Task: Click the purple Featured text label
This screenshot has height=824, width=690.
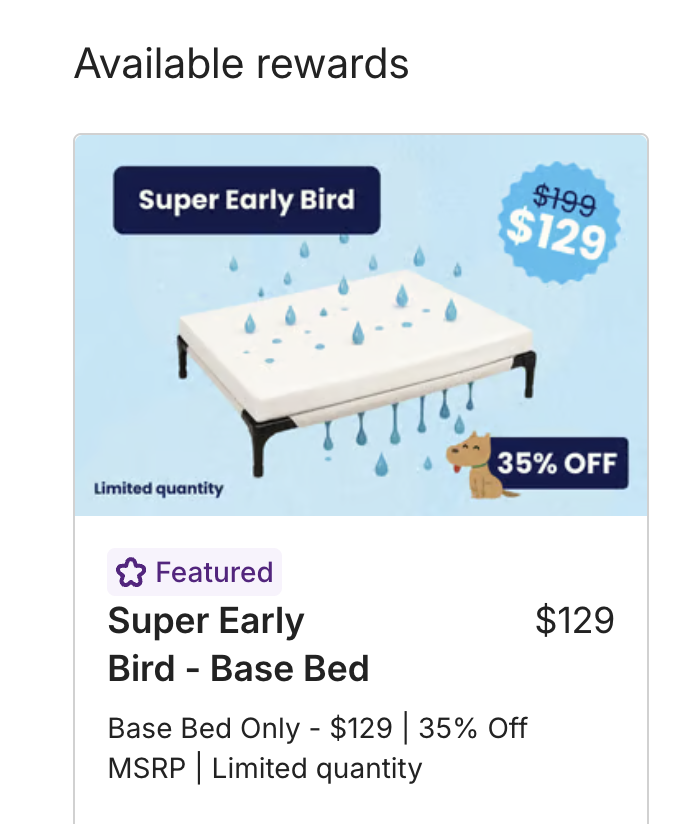Action: coord(214,573)
